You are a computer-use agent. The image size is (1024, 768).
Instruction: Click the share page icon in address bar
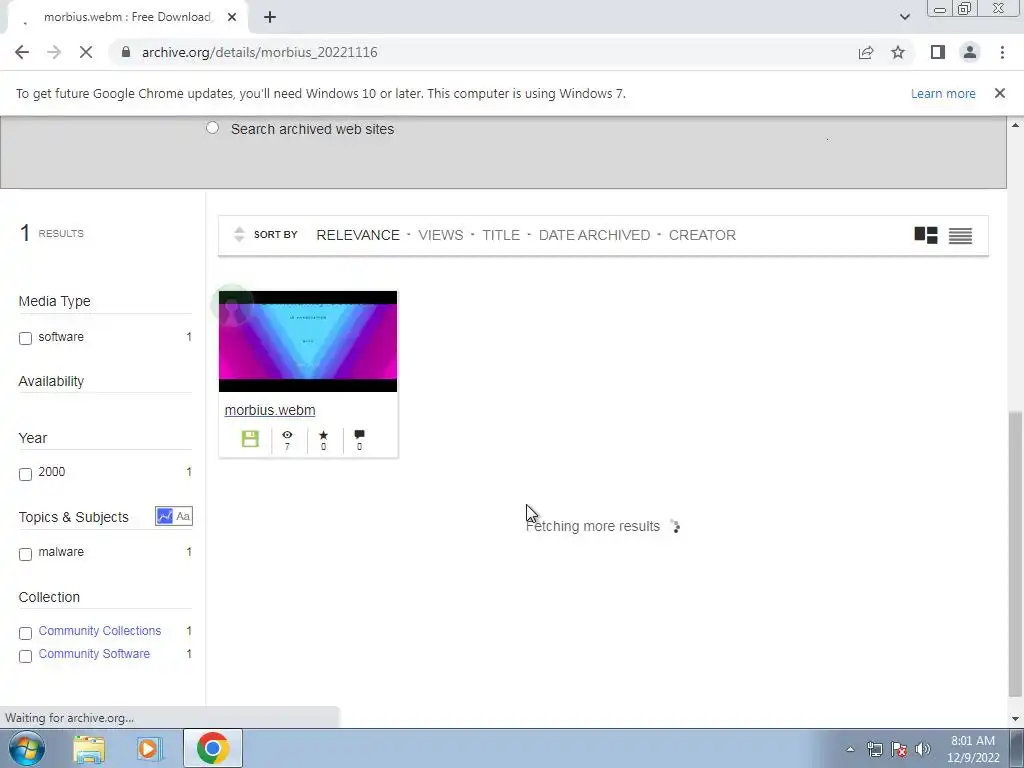click(866, 52)
